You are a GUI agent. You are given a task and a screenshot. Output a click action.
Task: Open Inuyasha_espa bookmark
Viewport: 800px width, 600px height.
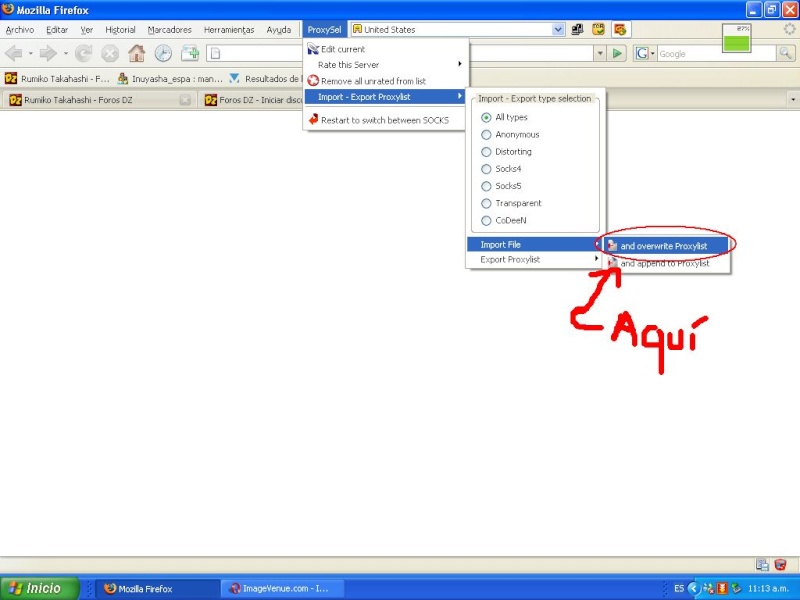(x=170, y=79)
